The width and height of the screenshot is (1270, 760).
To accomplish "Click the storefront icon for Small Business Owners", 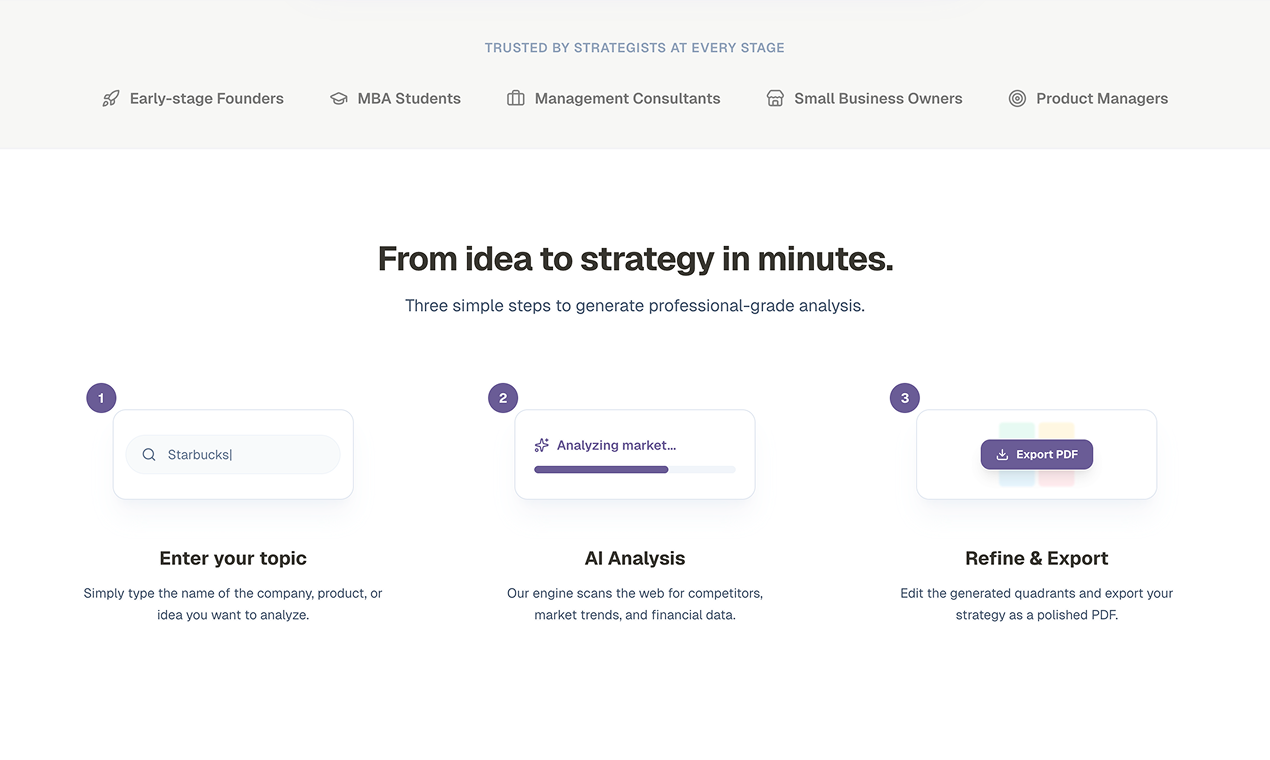I will pyautogui.click(x=774, y=98).
